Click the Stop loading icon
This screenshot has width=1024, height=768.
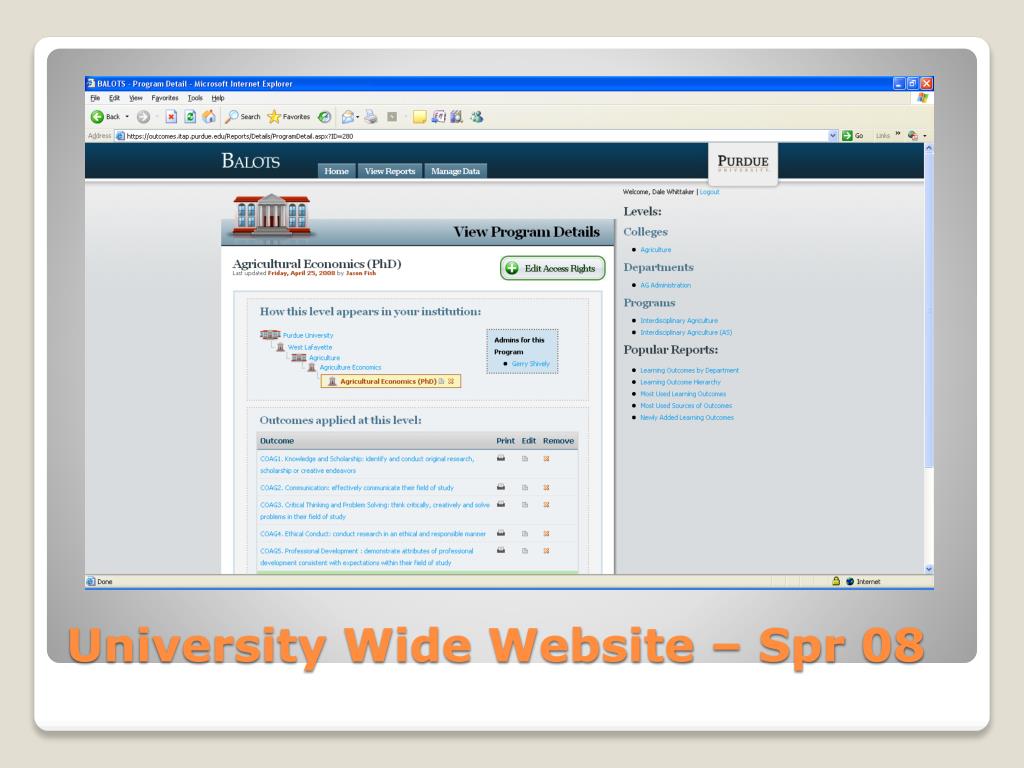[171, 117]
